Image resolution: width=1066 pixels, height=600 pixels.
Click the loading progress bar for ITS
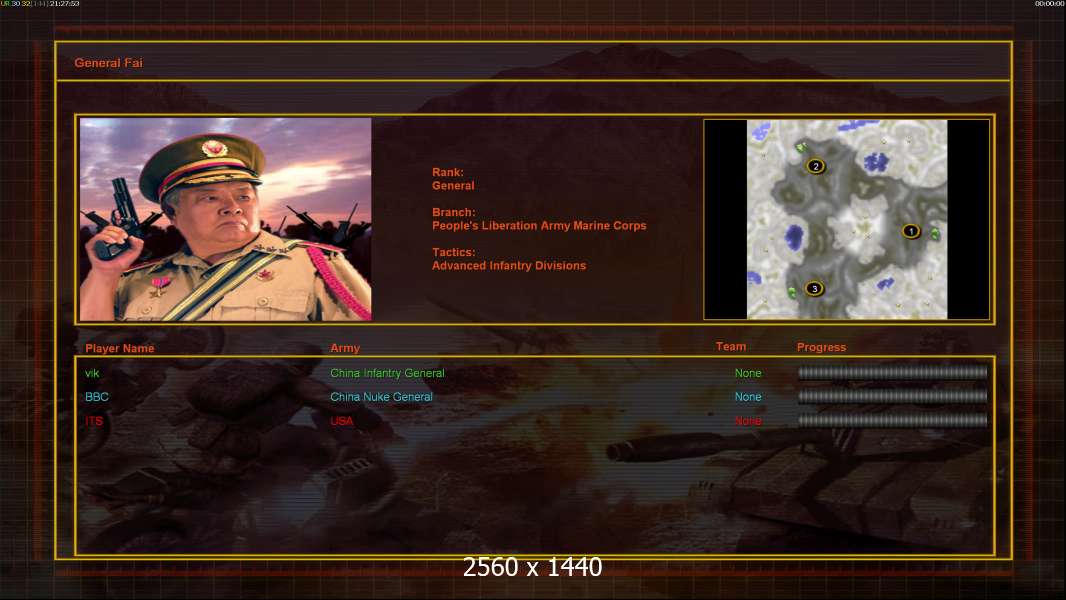pos(893,420)
